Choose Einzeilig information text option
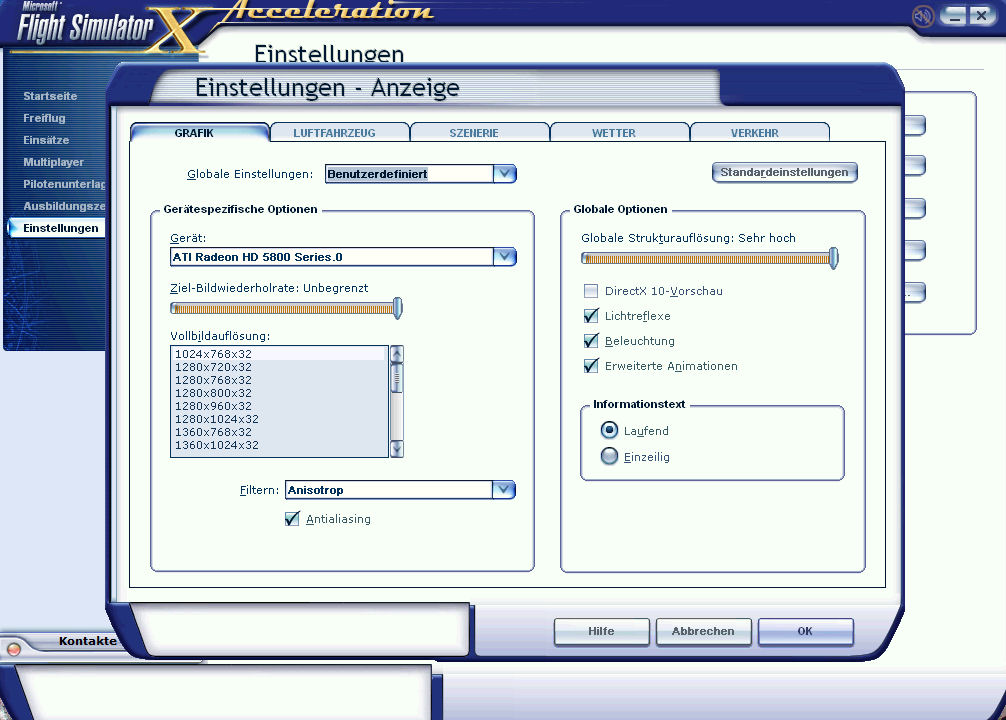 [609, 456]
